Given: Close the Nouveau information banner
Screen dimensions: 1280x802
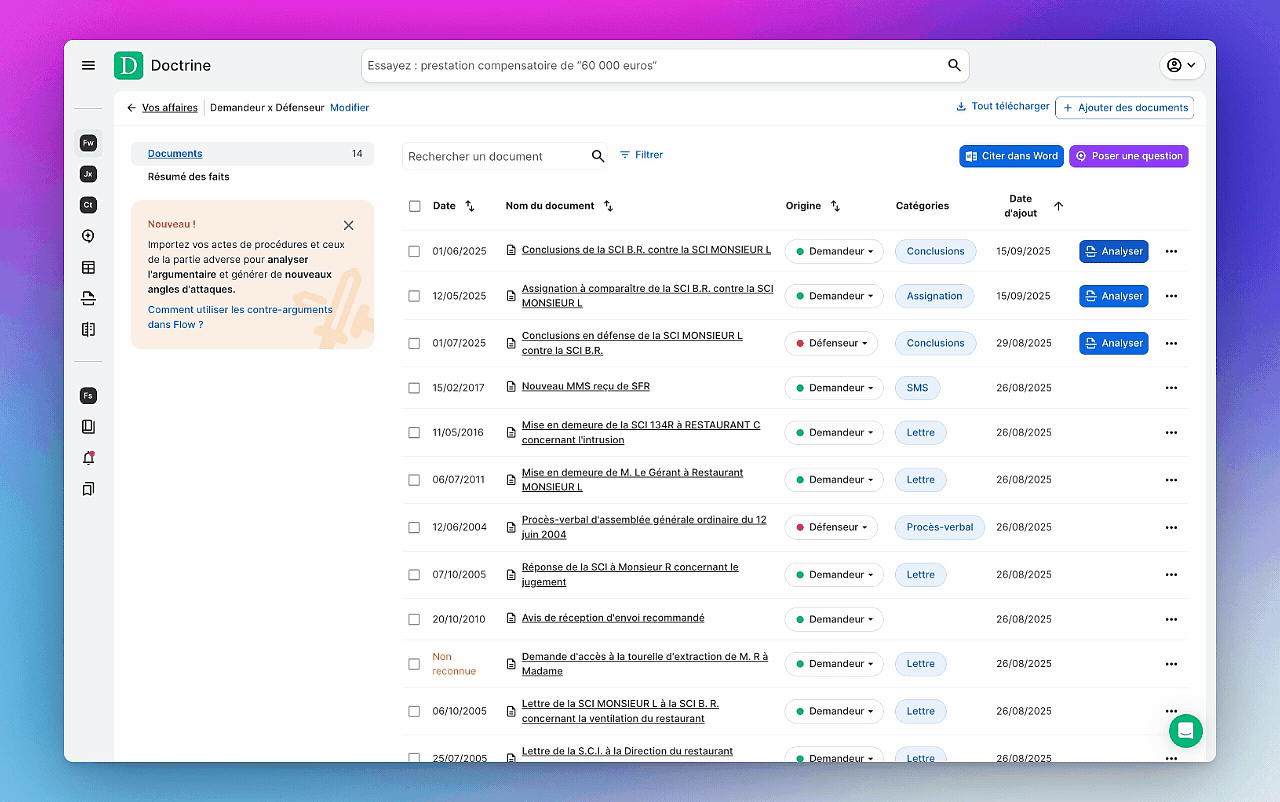Looking at the screenshot, I should (348, 226).
